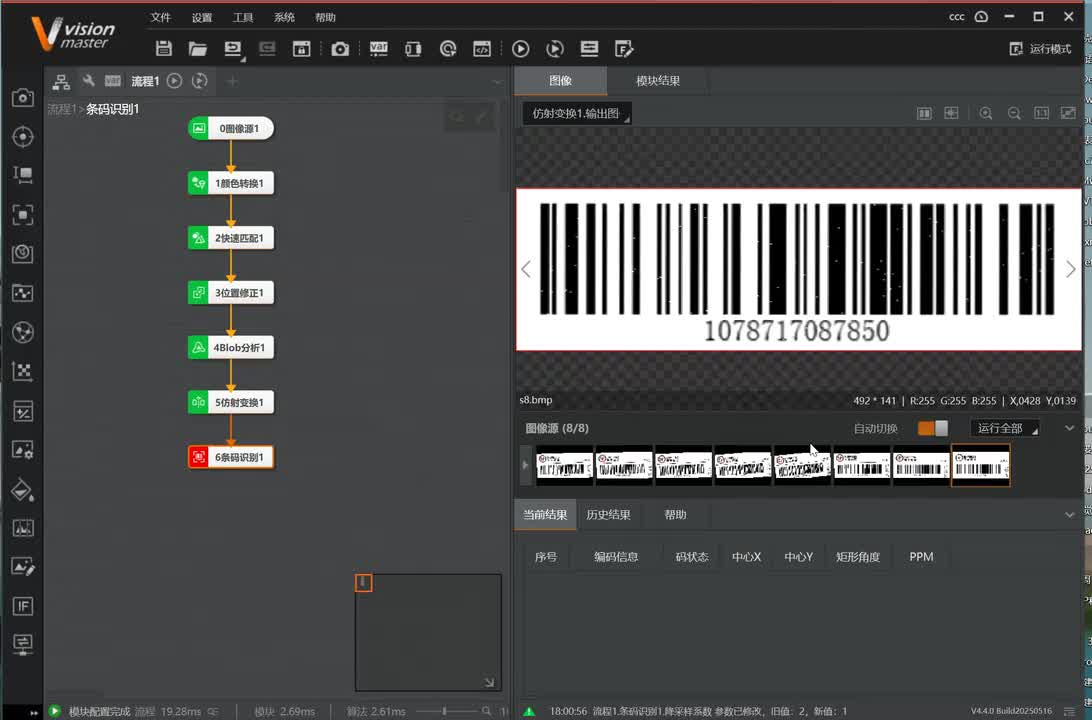
Task: Select the IF logic tools sidebar icon
Action: point(22,606)
